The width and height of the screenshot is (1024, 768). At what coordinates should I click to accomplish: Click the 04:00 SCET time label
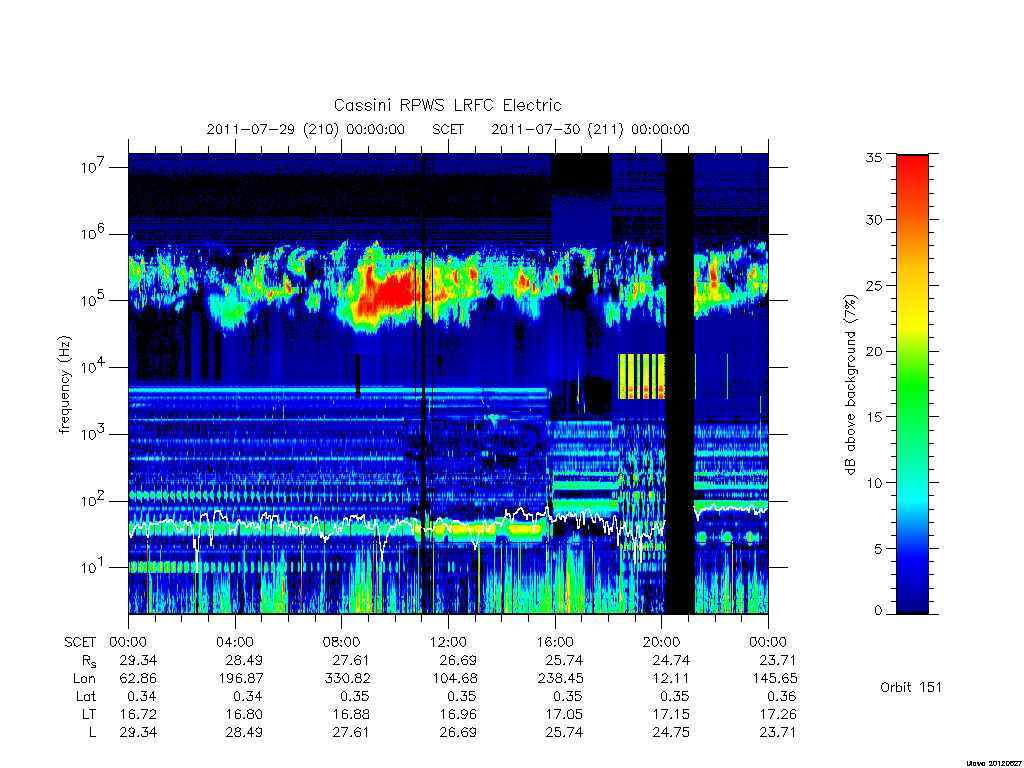(x=234, y=642)
